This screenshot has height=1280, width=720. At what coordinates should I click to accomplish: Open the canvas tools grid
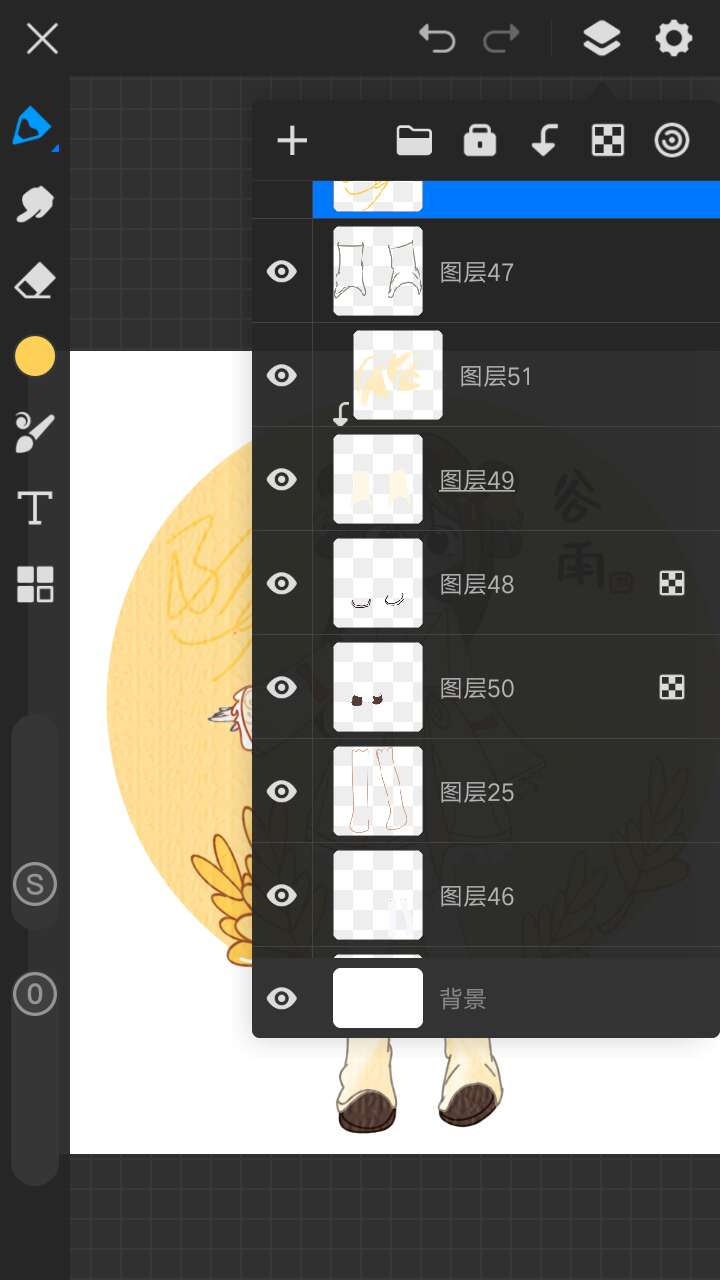click(x=35, y=584)
